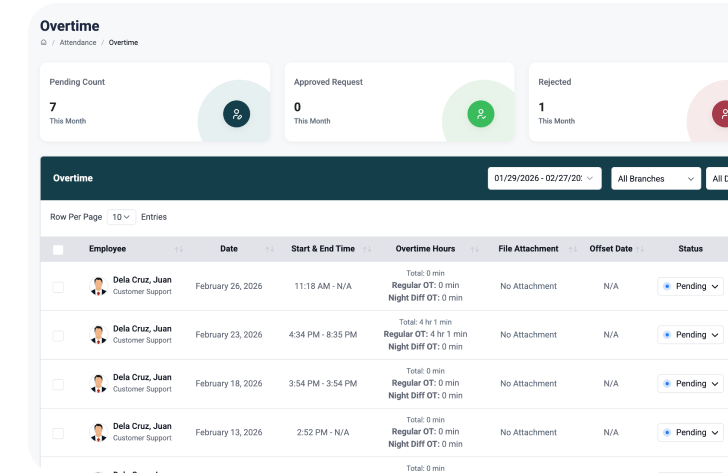Expand the All Branches filter dropdown
The image size is (728, 473).
point(655,179)
